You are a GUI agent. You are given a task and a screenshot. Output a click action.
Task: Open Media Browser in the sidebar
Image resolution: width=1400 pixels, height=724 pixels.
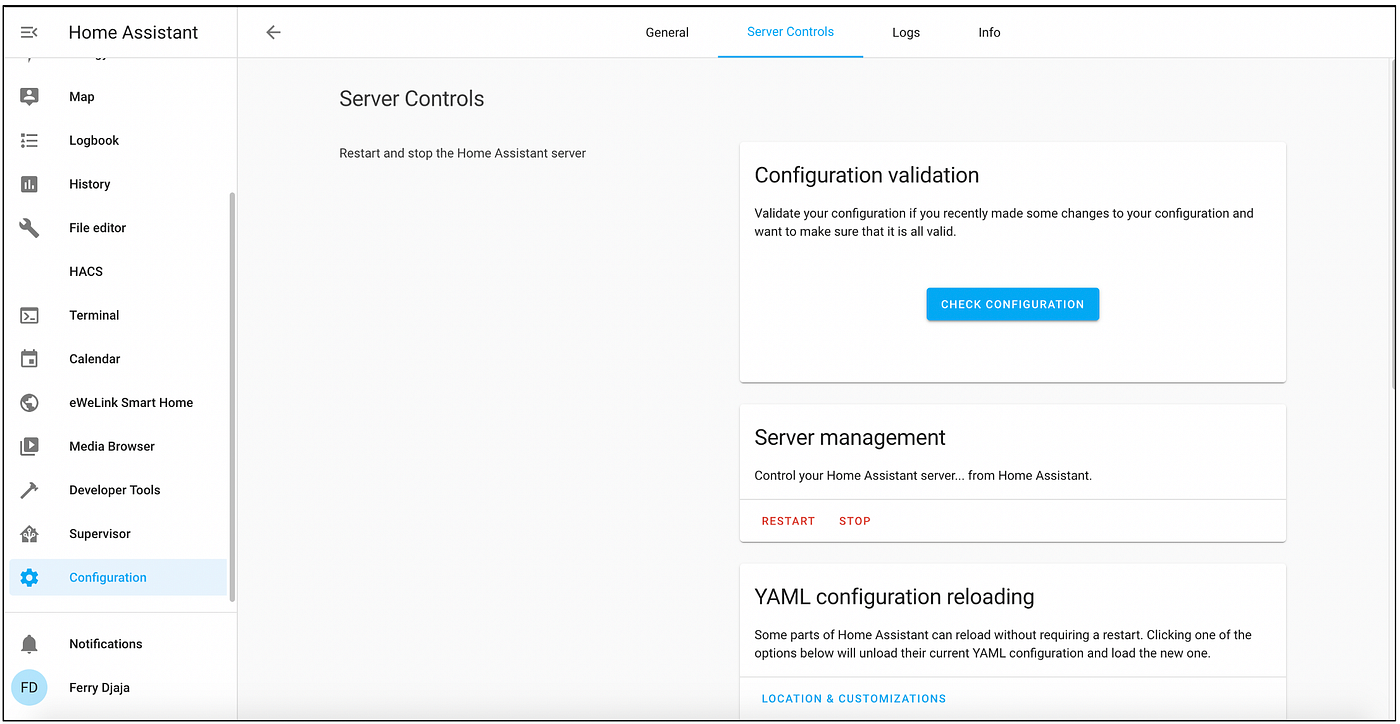[x=118, y=446]
